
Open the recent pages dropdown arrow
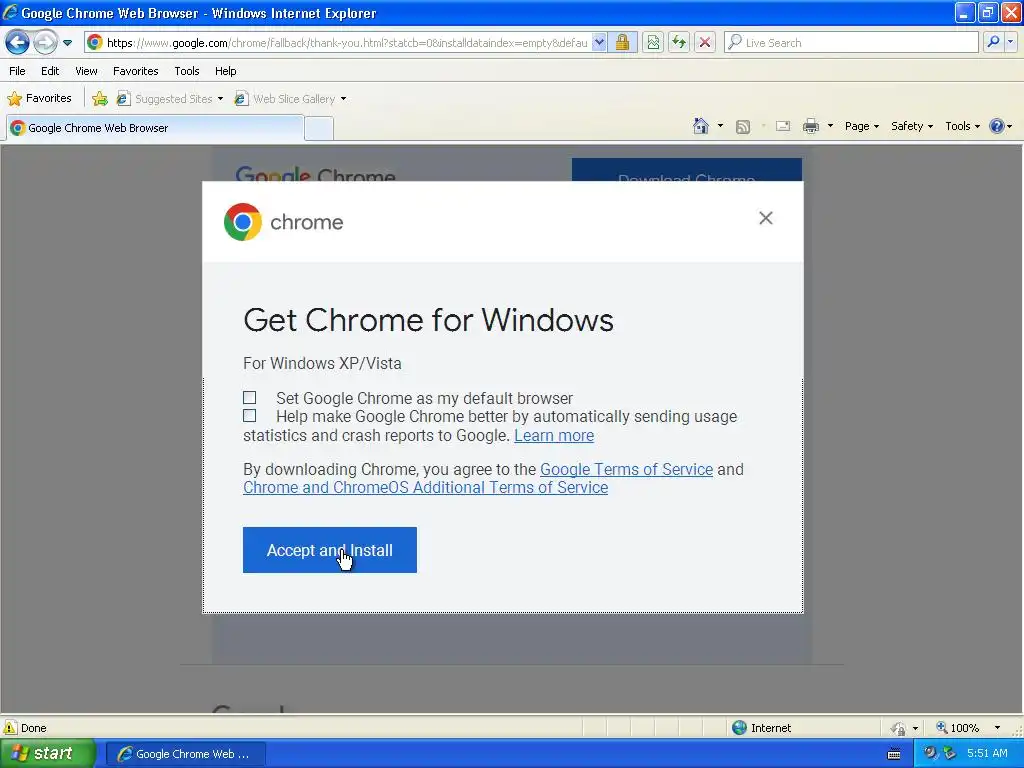click(x=67, y=43)
